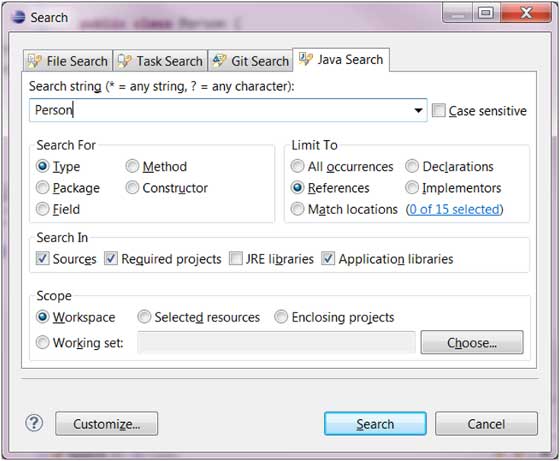The height and width of the screenshot is (461, 560).
Task: Toggle the Required projects checkbox
Action: click(x=111, y=259)
